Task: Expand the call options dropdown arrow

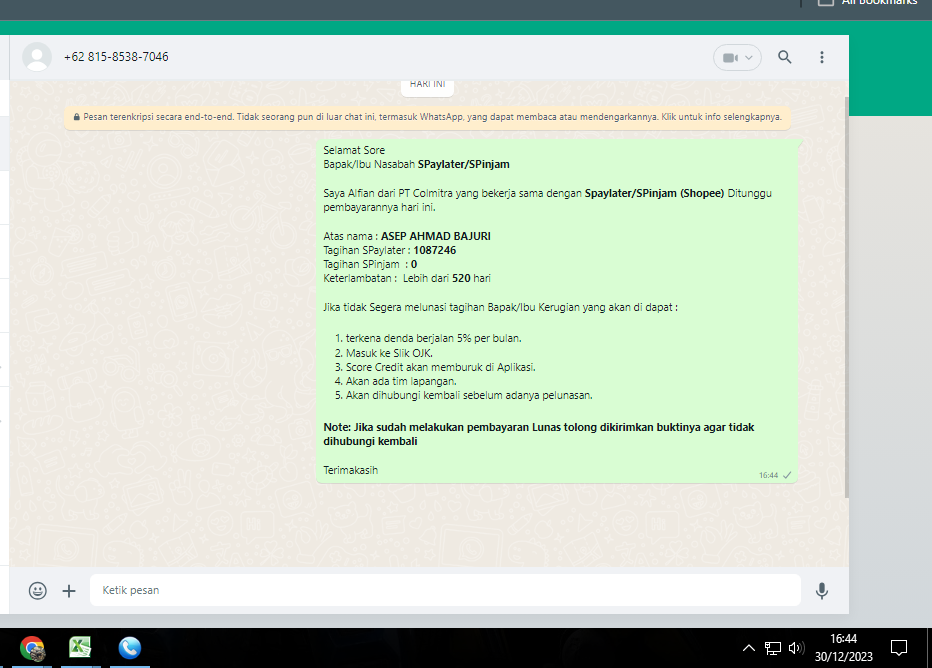Action: (749, 58)
